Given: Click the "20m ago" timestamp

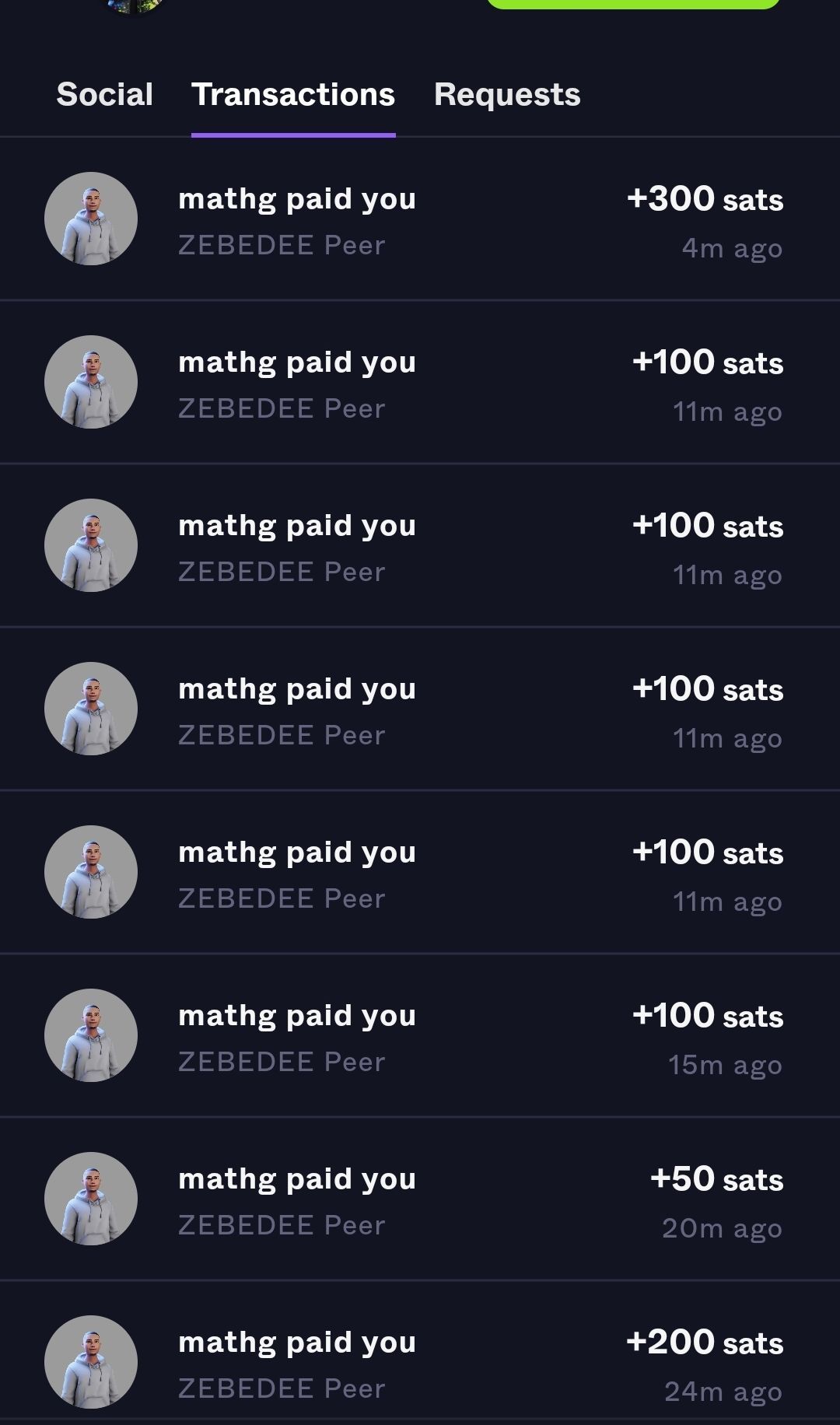Looking at the screenshot, I should [722, 1229].
